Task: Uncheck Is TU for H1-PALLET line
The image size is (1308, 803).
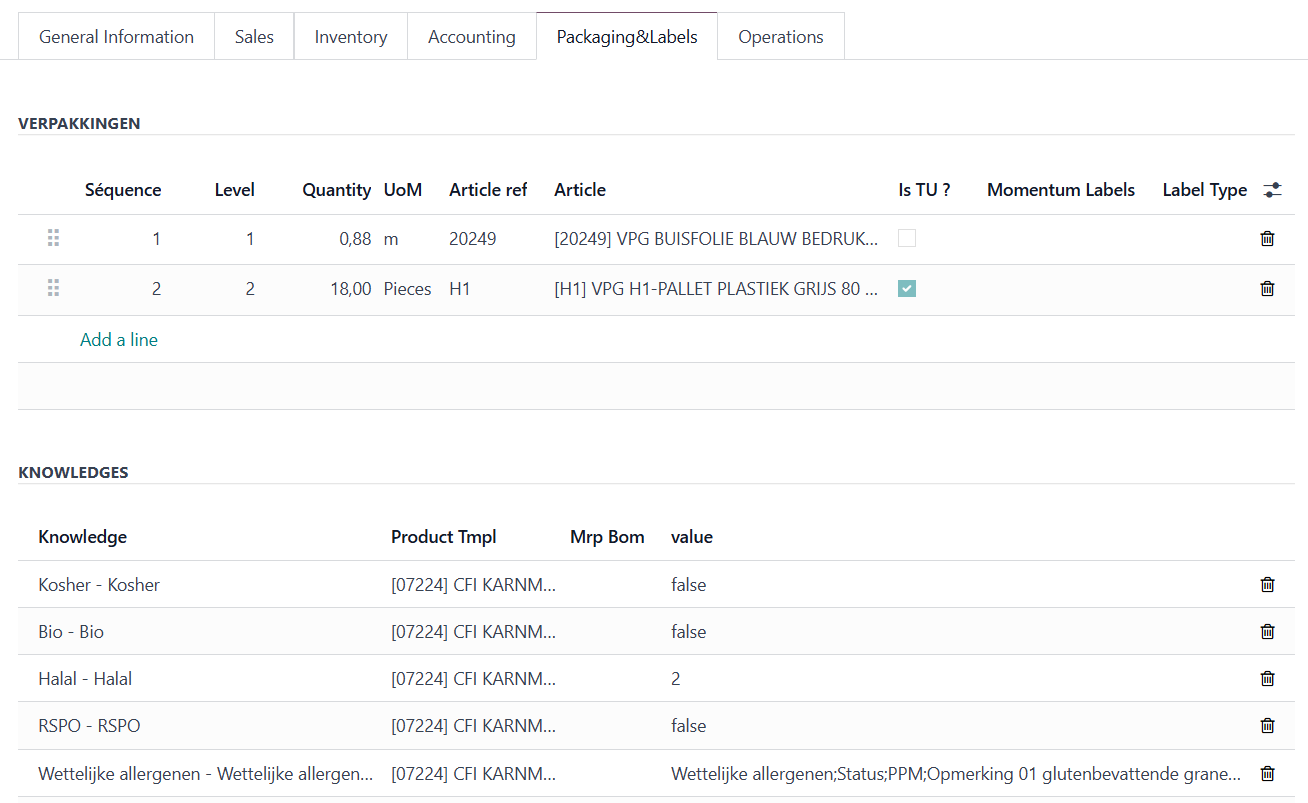Action: pyautogui.click(x=907, y=289)
